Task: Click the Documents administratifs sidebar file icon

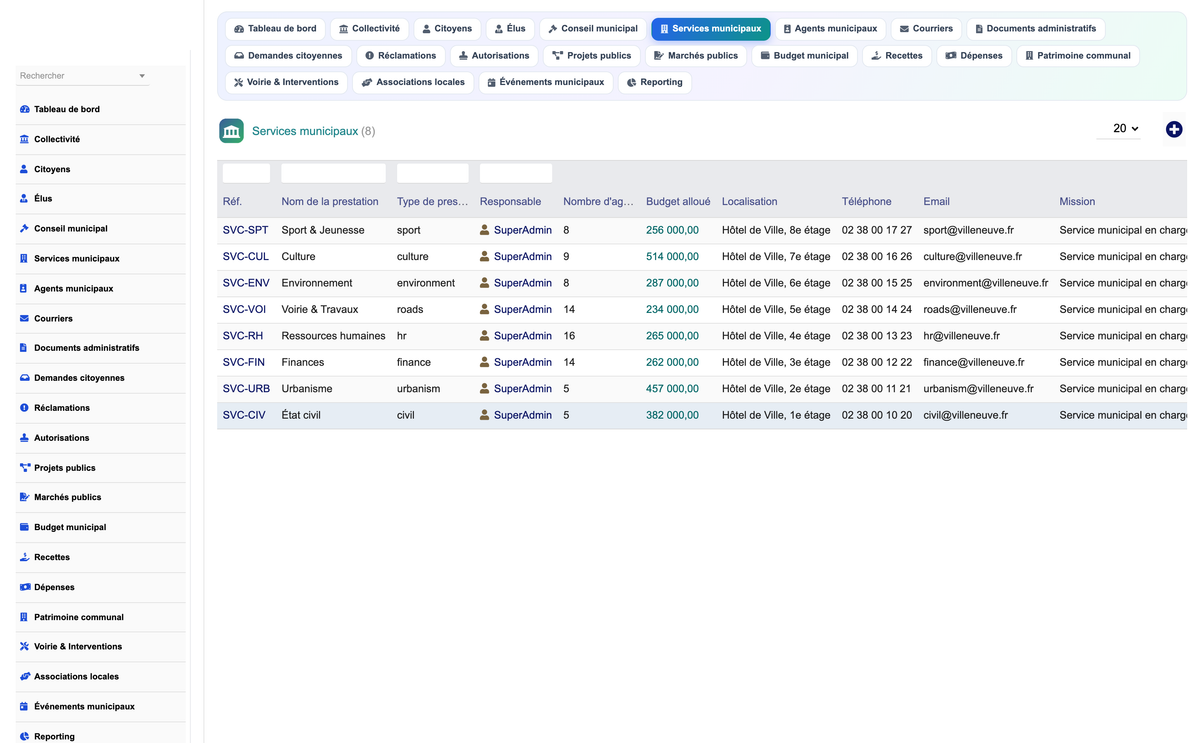Action: (24, 348)
